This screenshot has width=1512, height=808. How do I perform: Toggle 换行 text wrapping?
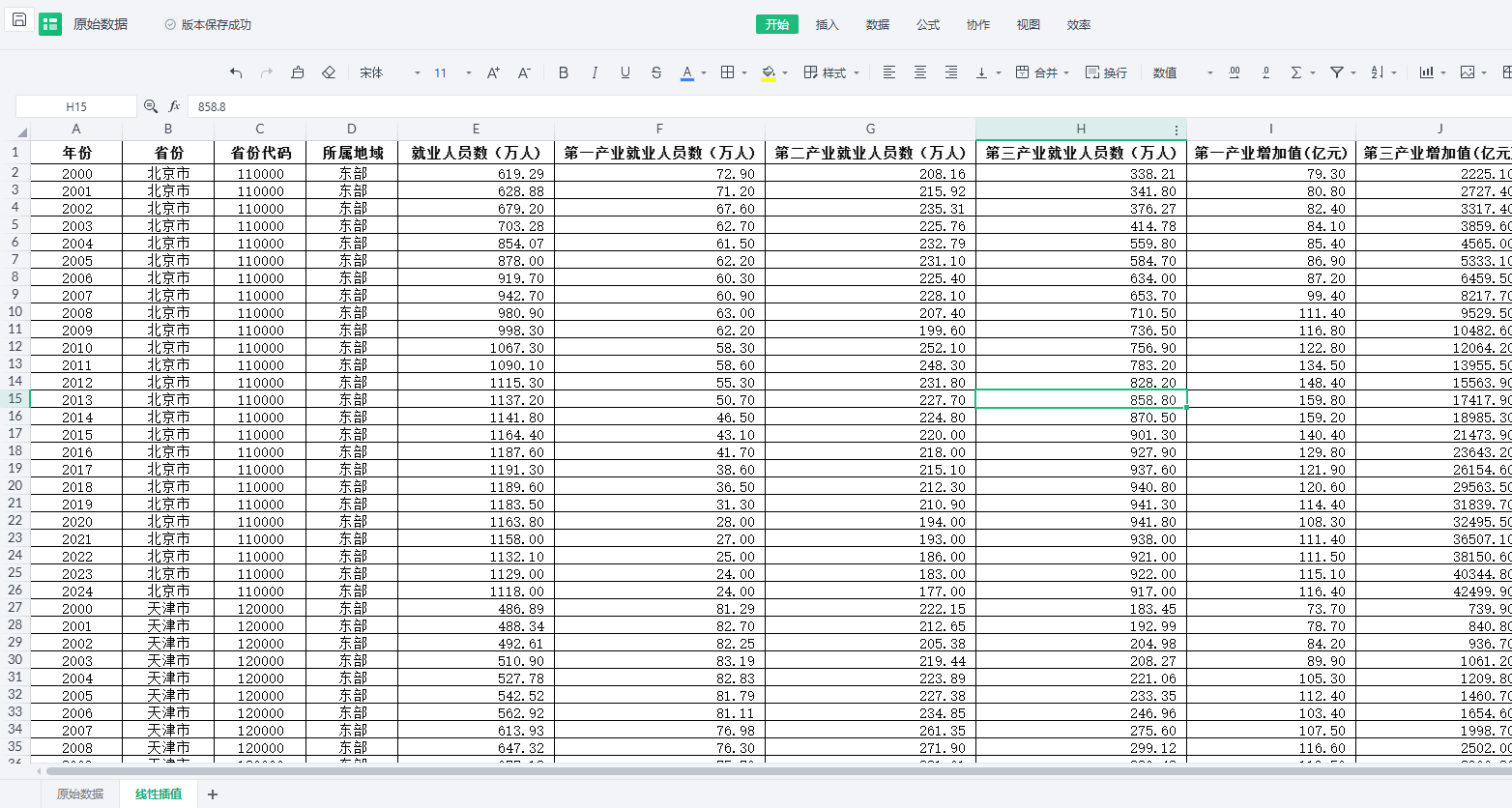(1106, 72)
